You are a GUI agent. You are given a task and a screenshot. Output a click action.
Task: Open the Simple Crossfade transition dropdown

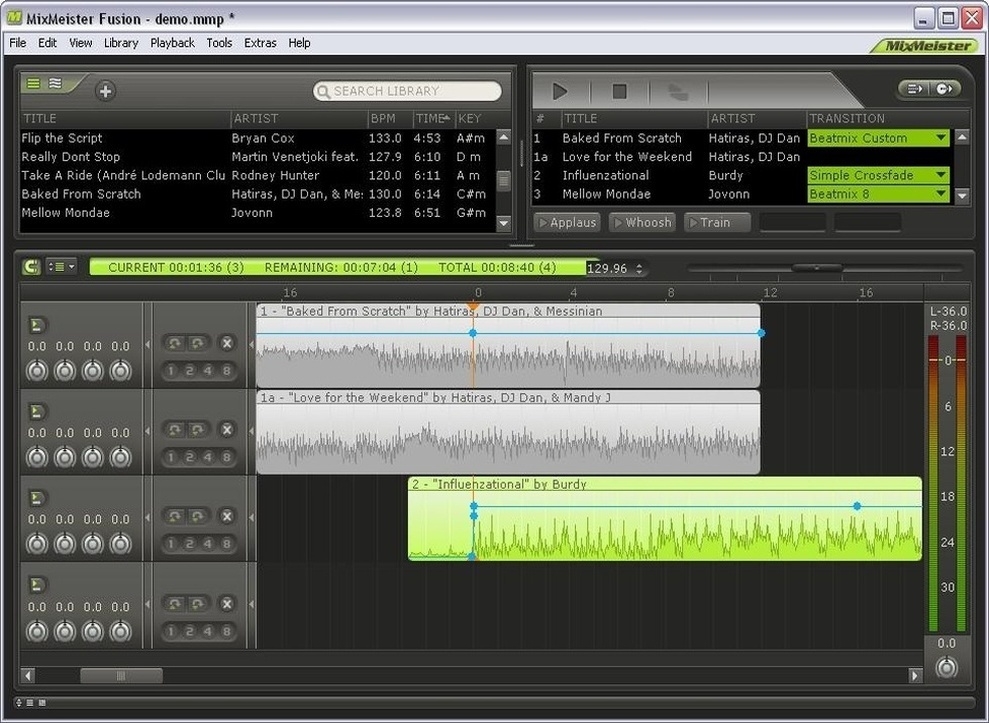coord(941,175)
